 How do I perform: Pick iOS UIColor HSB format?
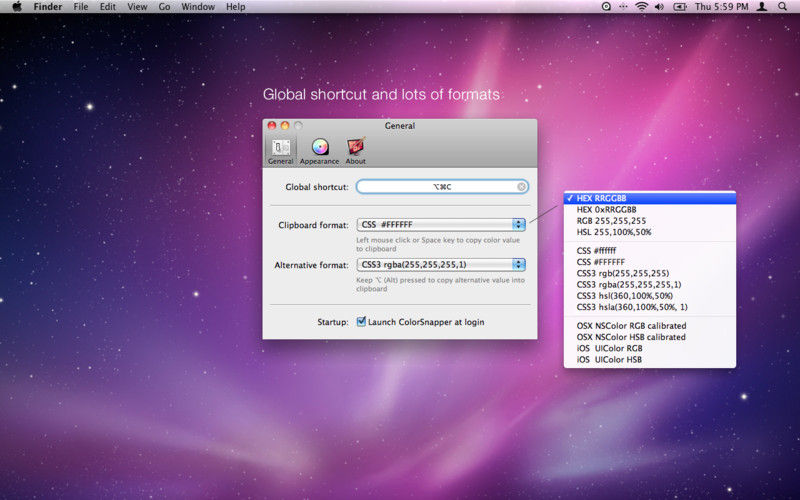click(649, 359)
